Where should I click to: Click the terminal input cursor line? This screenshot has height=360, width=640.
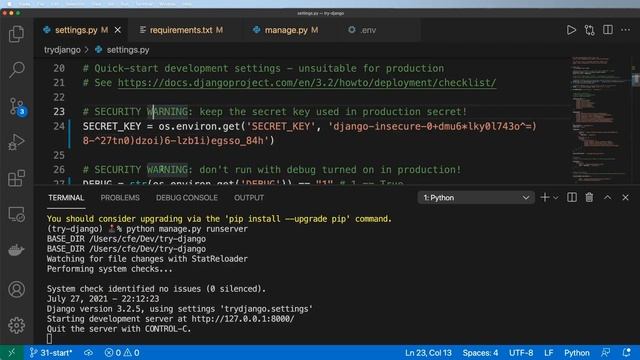coord(49,339)
